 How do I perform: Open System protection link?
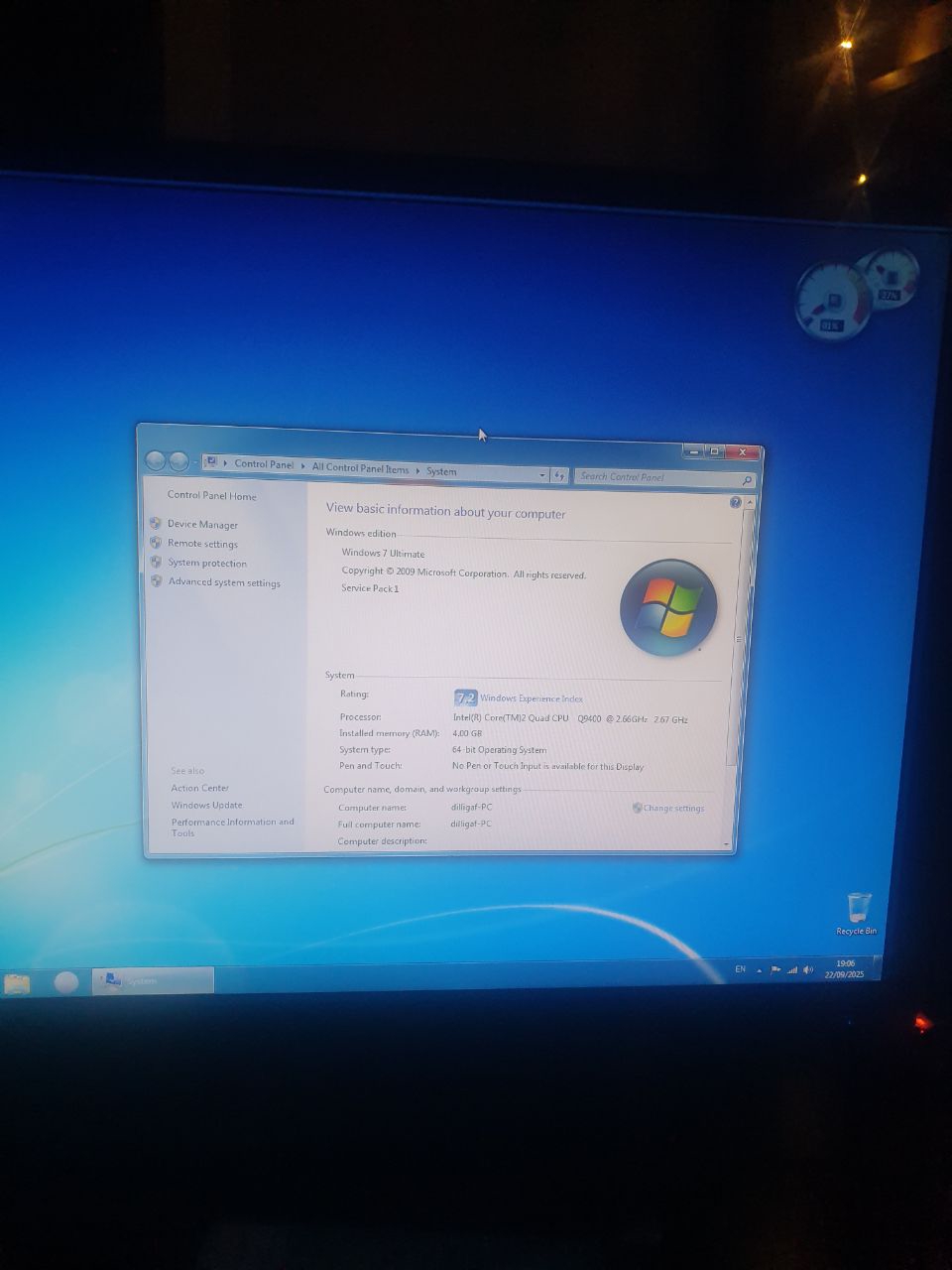tap(207, 563)
